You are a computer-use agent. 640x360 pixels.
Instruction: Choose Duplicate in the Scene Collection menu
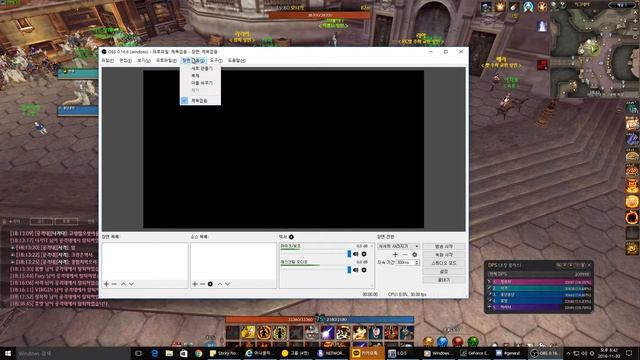200,76
